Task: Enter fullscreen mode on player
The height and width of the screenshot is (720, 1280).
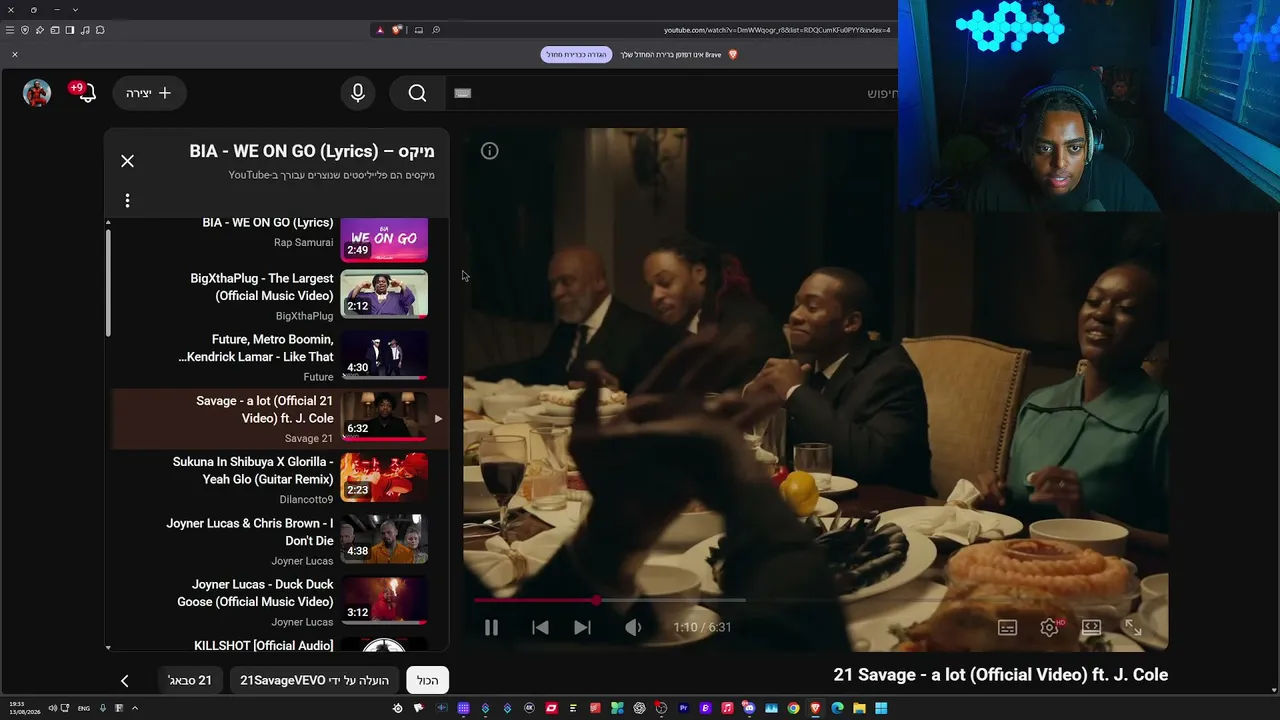Action: [x=1133, y=628]
